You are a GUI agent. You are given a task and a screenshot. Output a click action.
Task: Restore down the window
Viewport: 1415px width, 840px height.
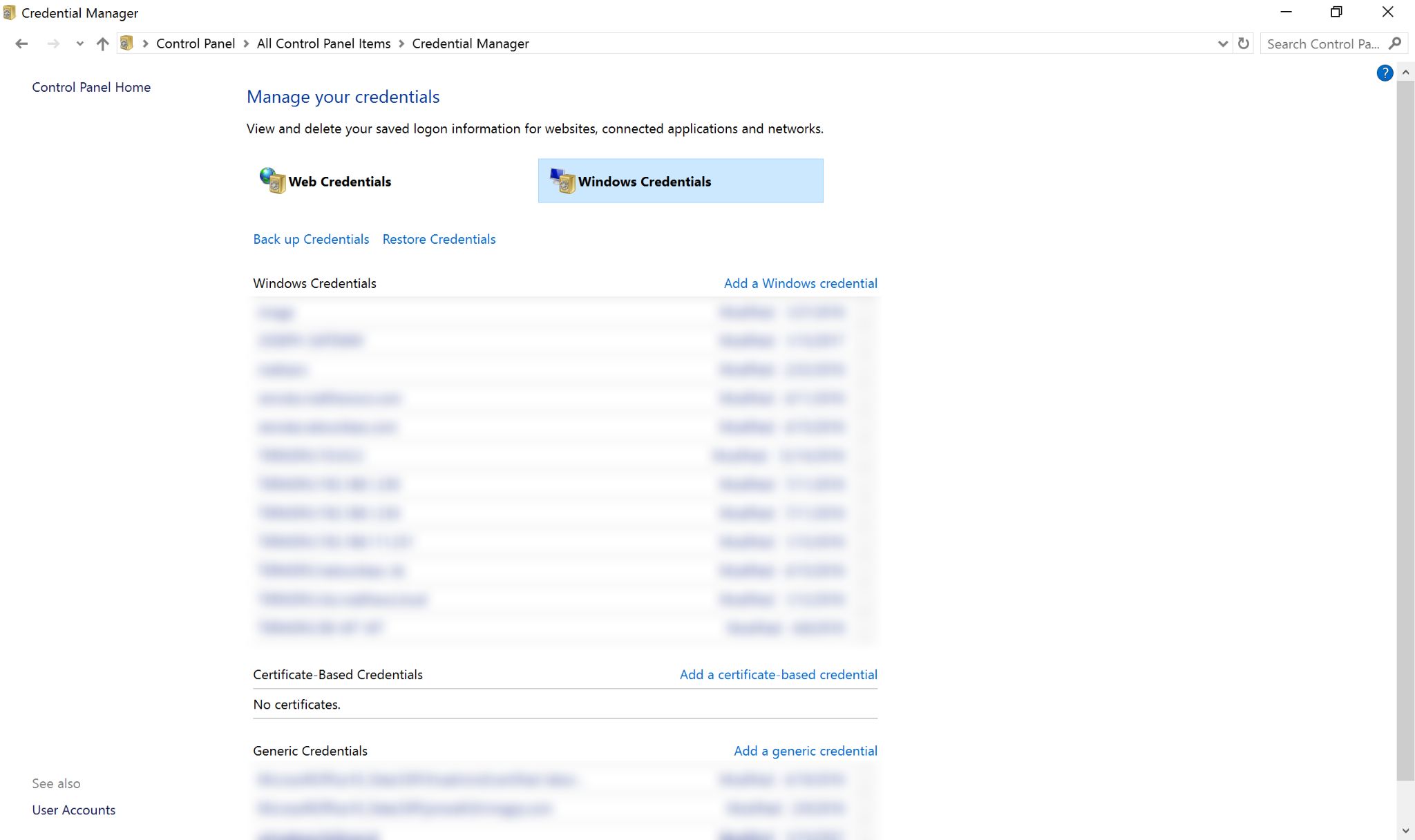pyautogui.click(x=1336, y=12)
